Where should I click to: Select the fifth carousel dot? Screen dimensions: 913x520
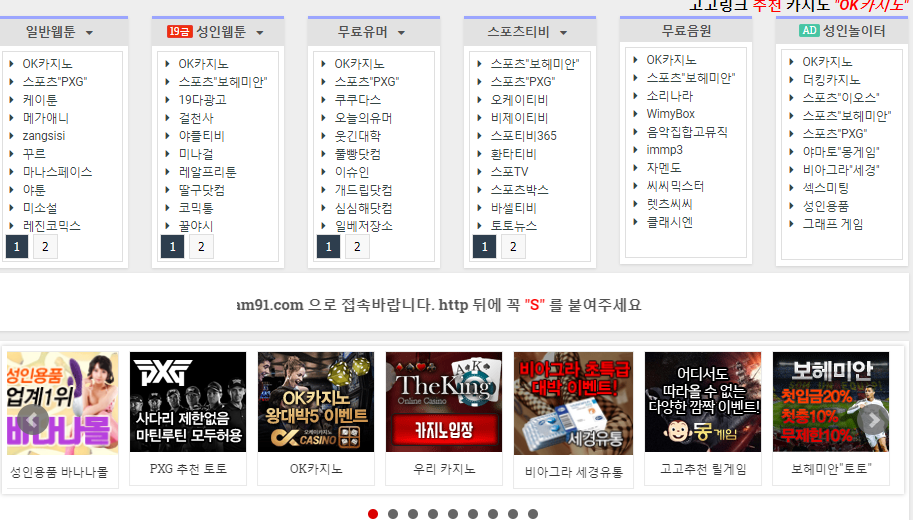click(453, 514)
